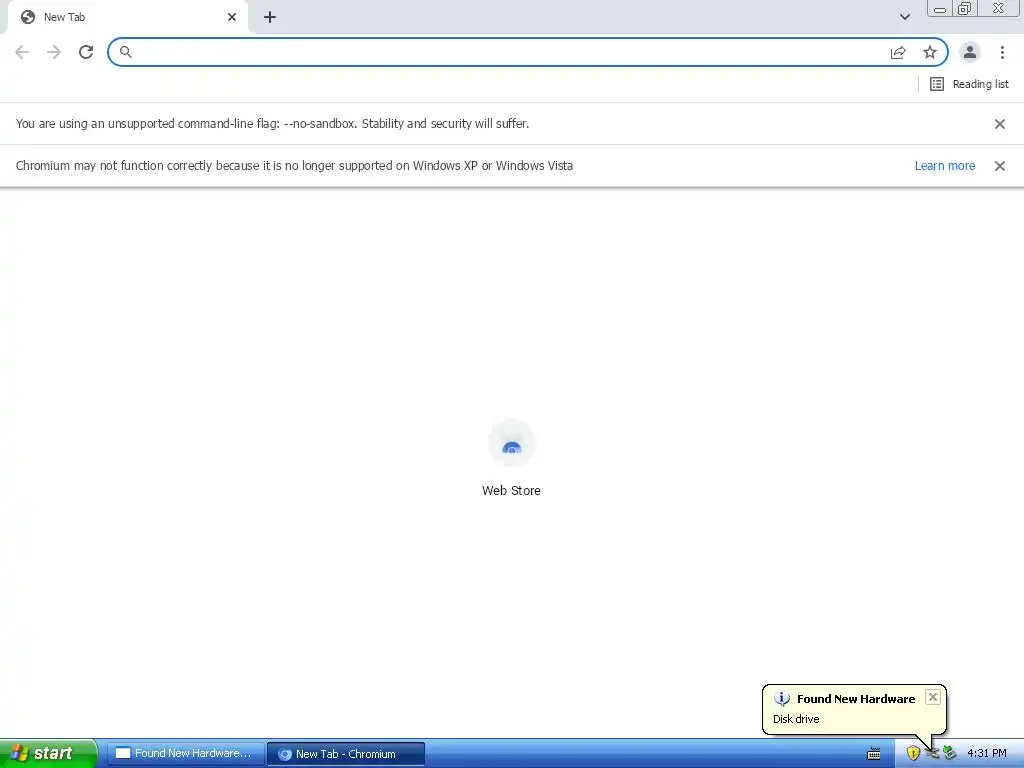The height and width of the screenshot is (768, 1024).
Task: Click the new hardware tray icon
Action: coord(932,754)
